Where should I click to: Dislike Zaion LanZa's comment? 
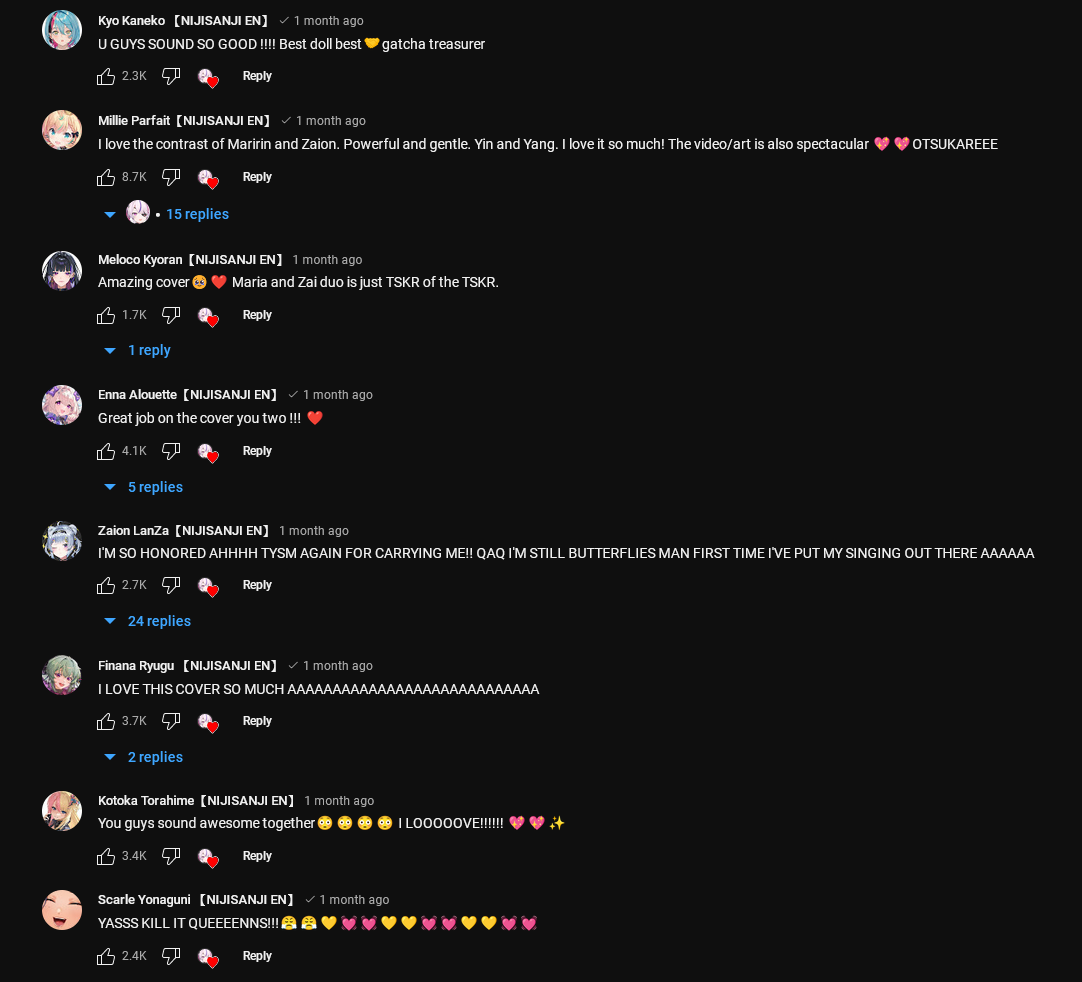(x=171, y=585)
